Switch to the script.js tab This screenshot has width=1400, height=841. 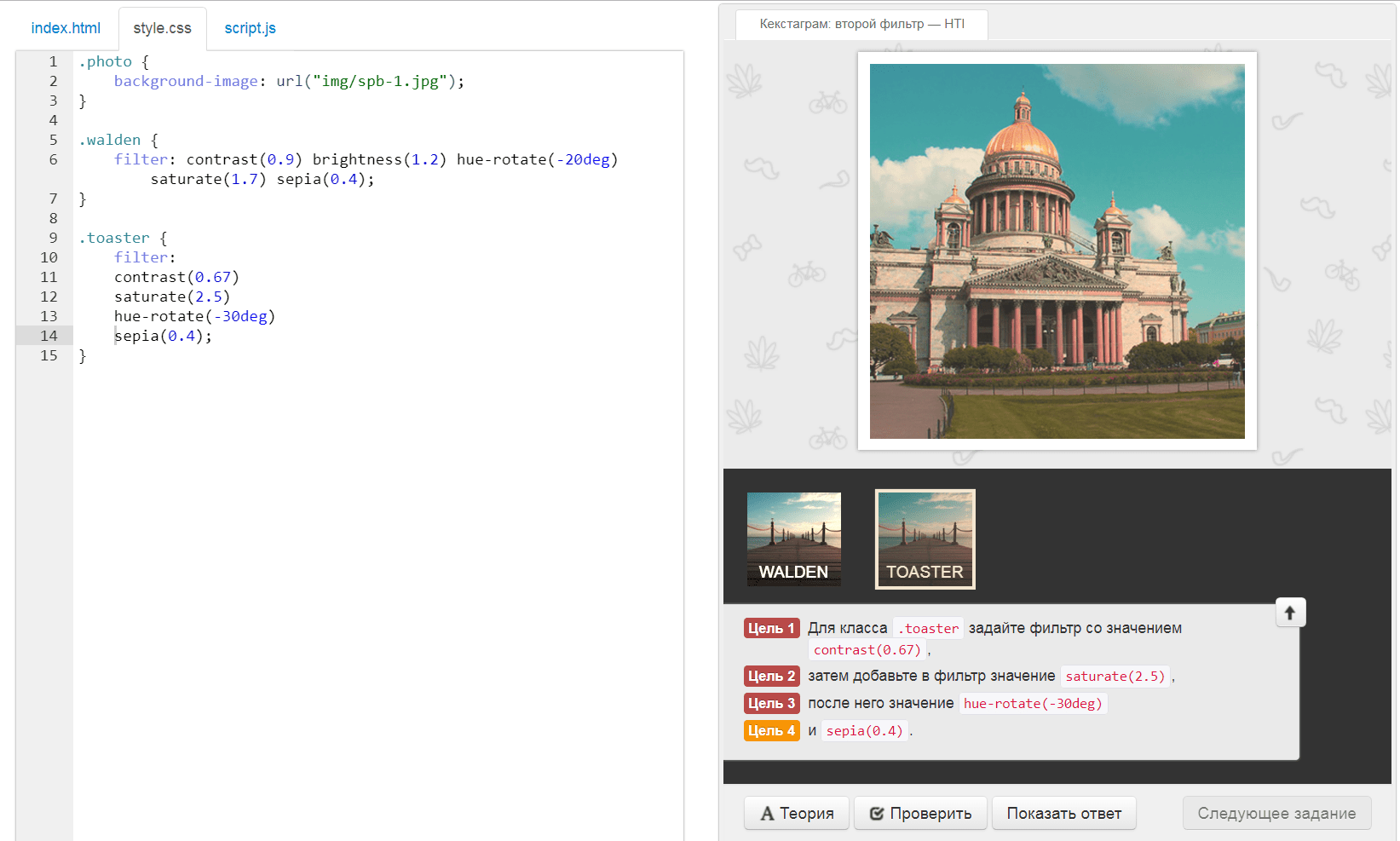250,28
